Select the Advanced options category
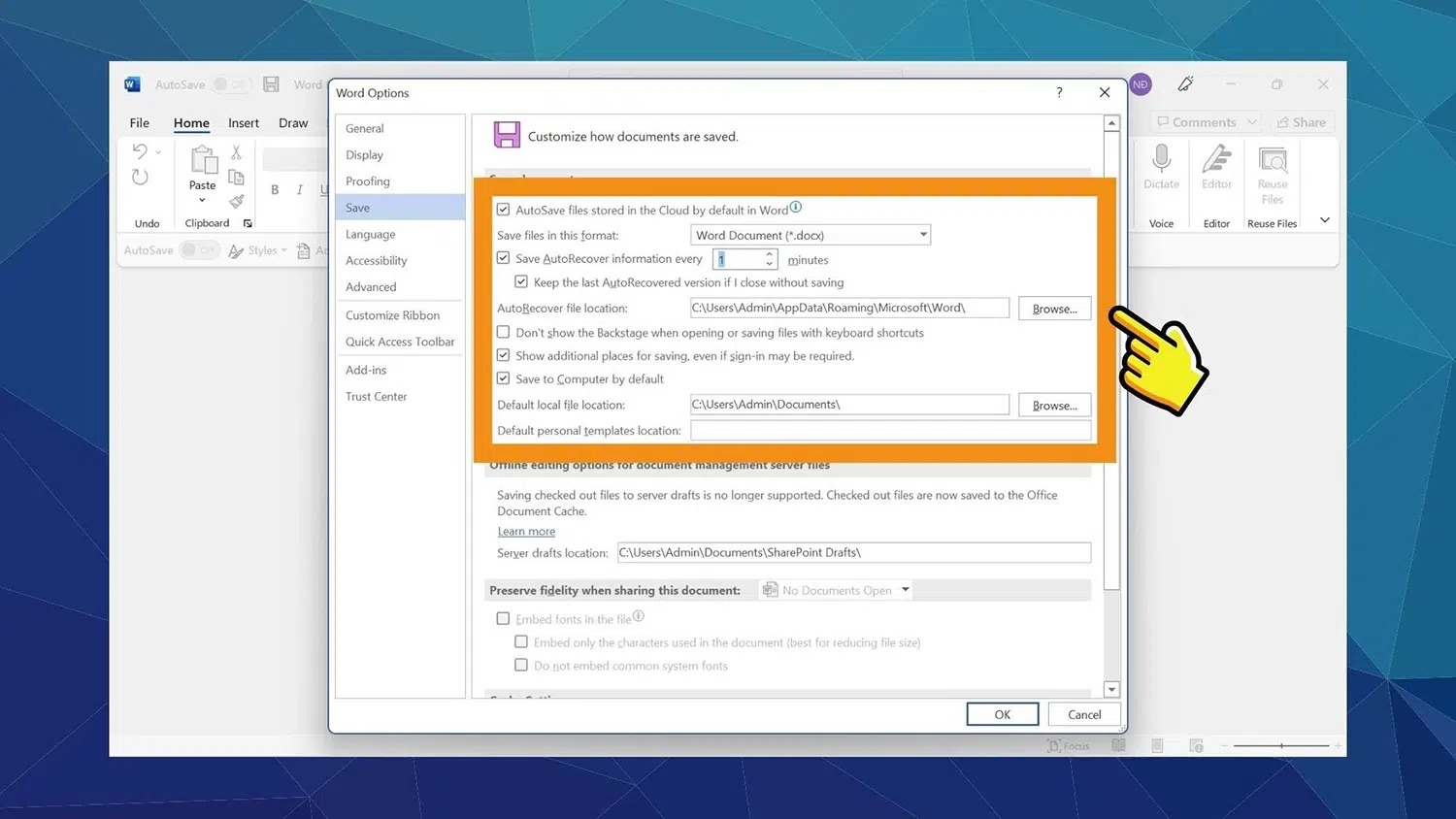The width and height of the screenshot is (1456, 819). click(x=400, y=287)
